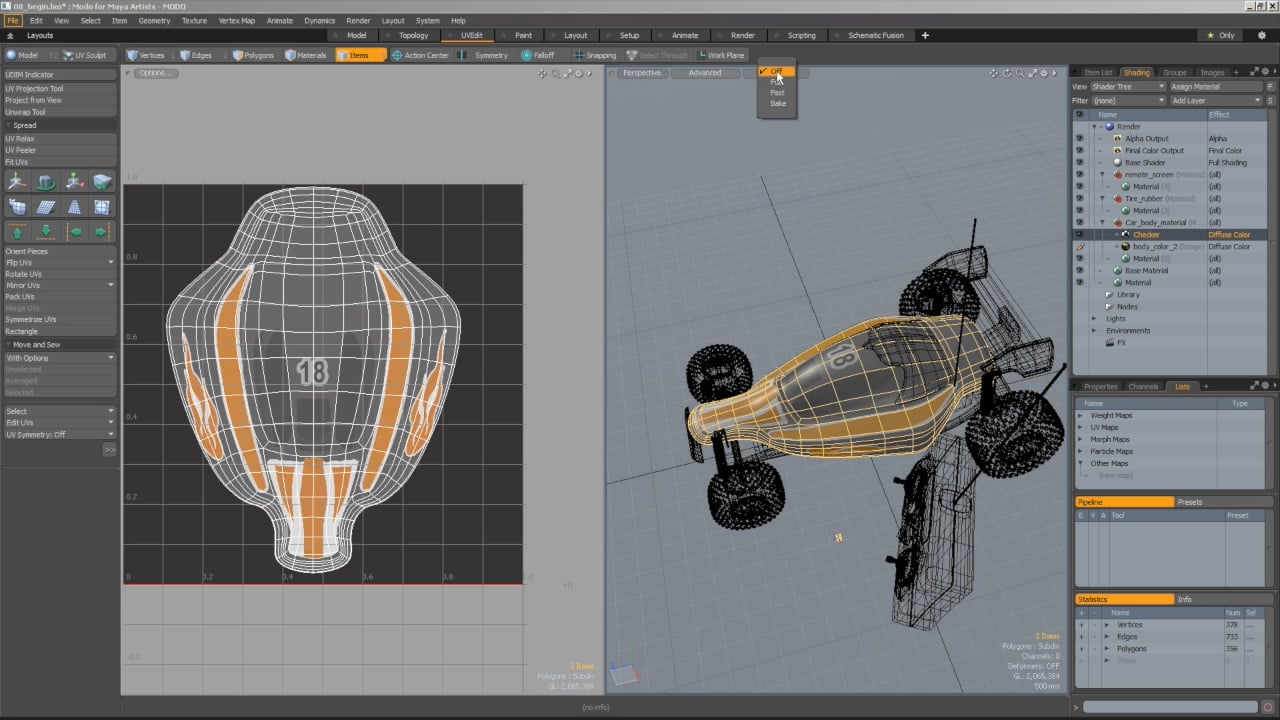The height and width of the screenshot is (720, 1280).
Task: Click the F button beside Assign Material
Action: pos(1270,87)
